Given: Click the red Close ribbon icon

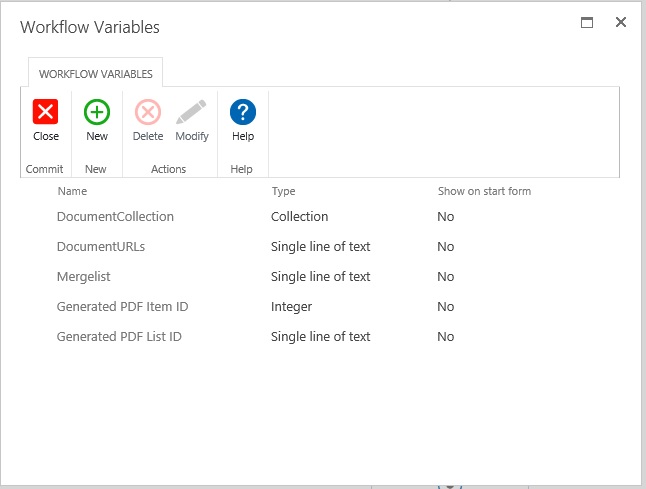Looking at the screenshot, I should (x=45, y=112).
